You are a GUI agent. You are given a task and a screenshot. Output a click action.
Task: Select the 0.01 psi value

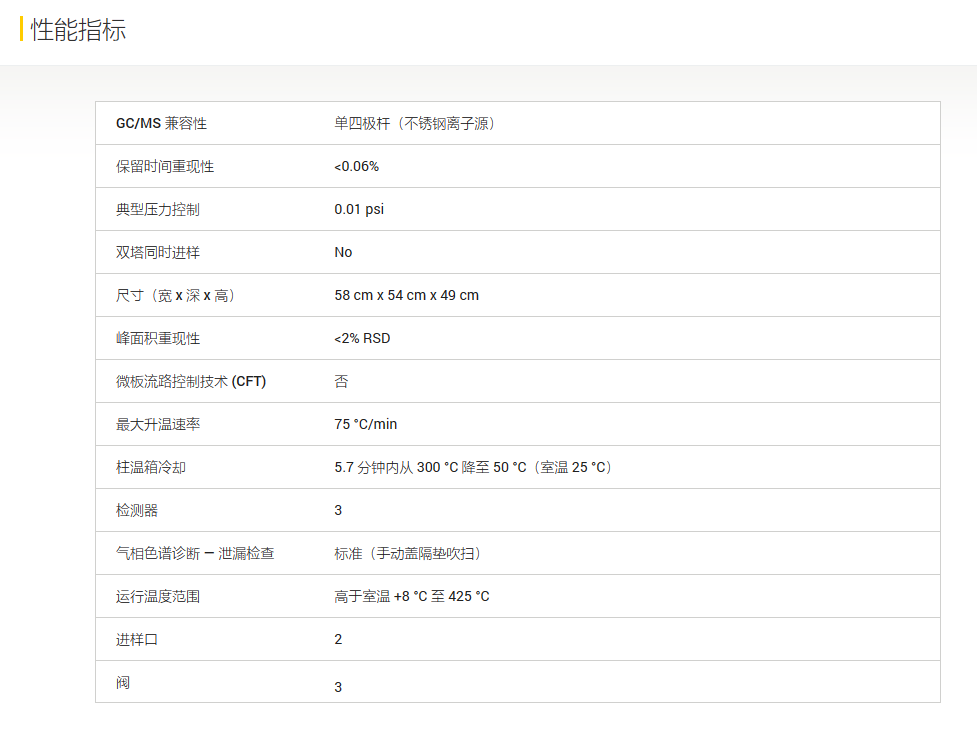click(x=359, y=210)
